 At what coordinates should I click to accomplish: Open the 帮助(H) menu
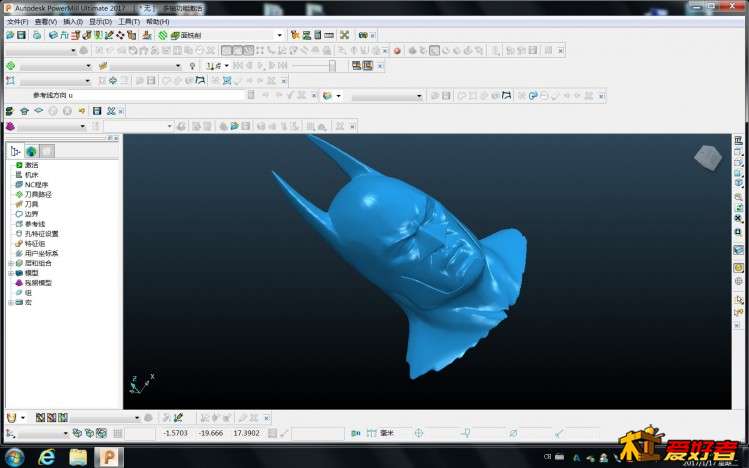[x=158, y=22]
